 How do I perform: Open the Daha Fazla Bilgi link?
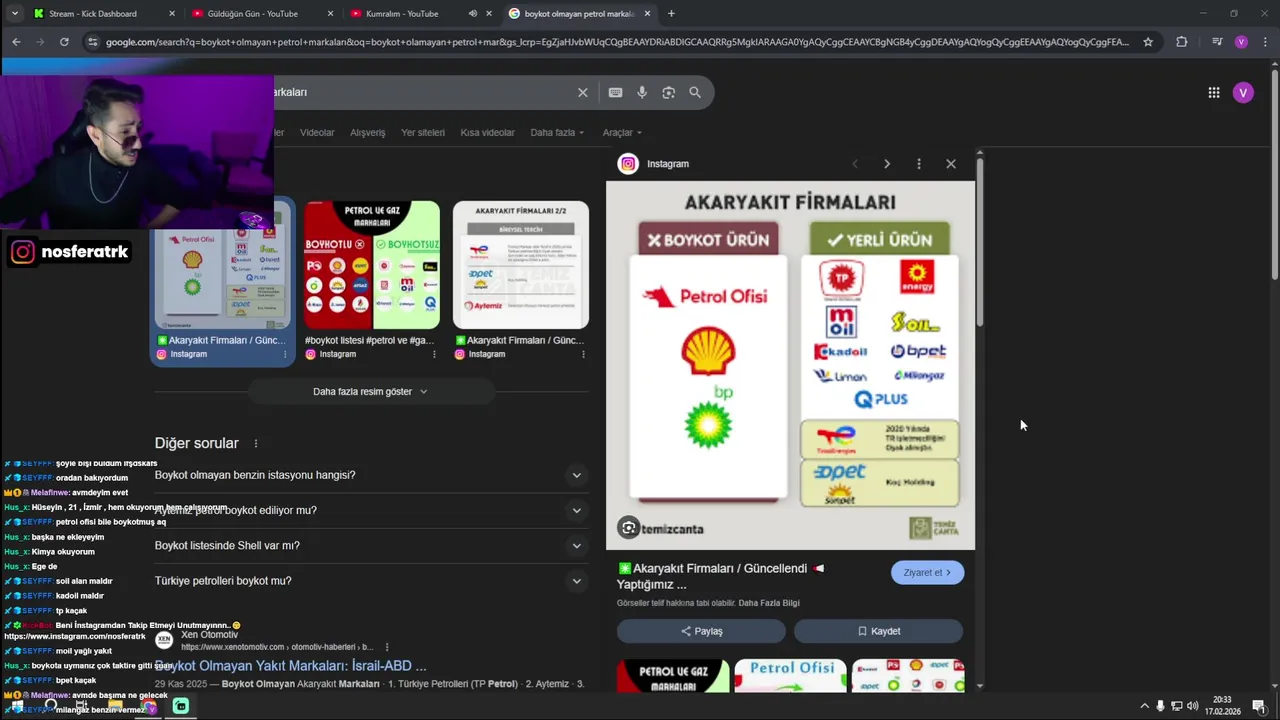coord(769,603)
